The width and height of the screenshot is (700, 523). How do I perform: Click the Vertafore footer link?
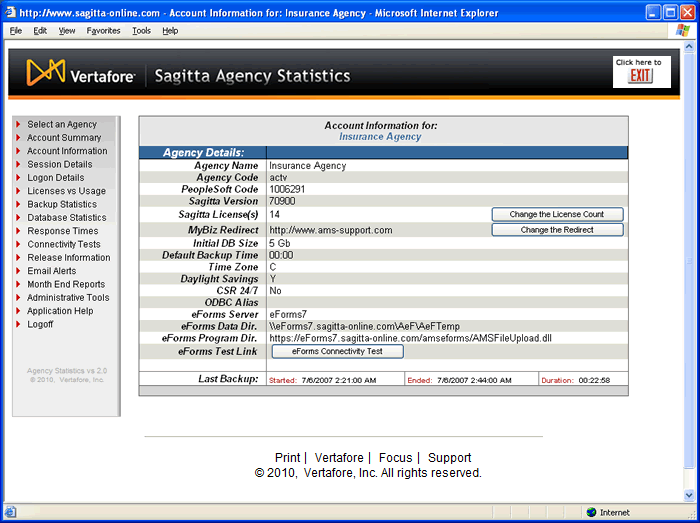(x=339, y=458)
